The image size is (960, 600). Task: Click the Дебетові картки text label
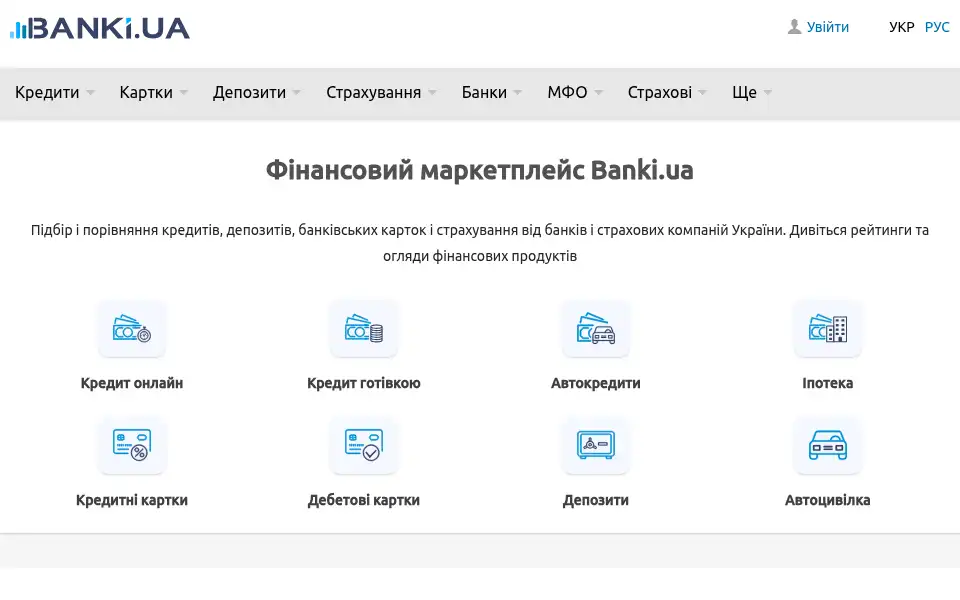click(x=364, y=500)
